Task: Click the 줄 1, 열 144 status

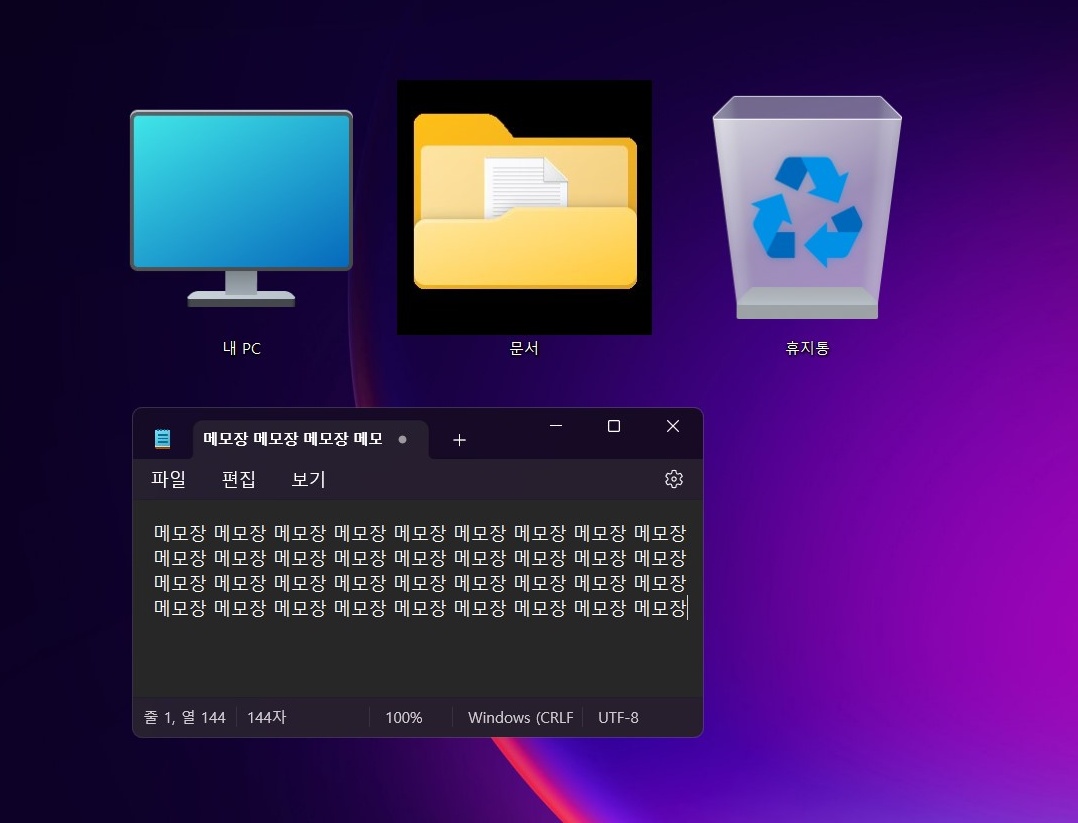Action: [184, 717]
